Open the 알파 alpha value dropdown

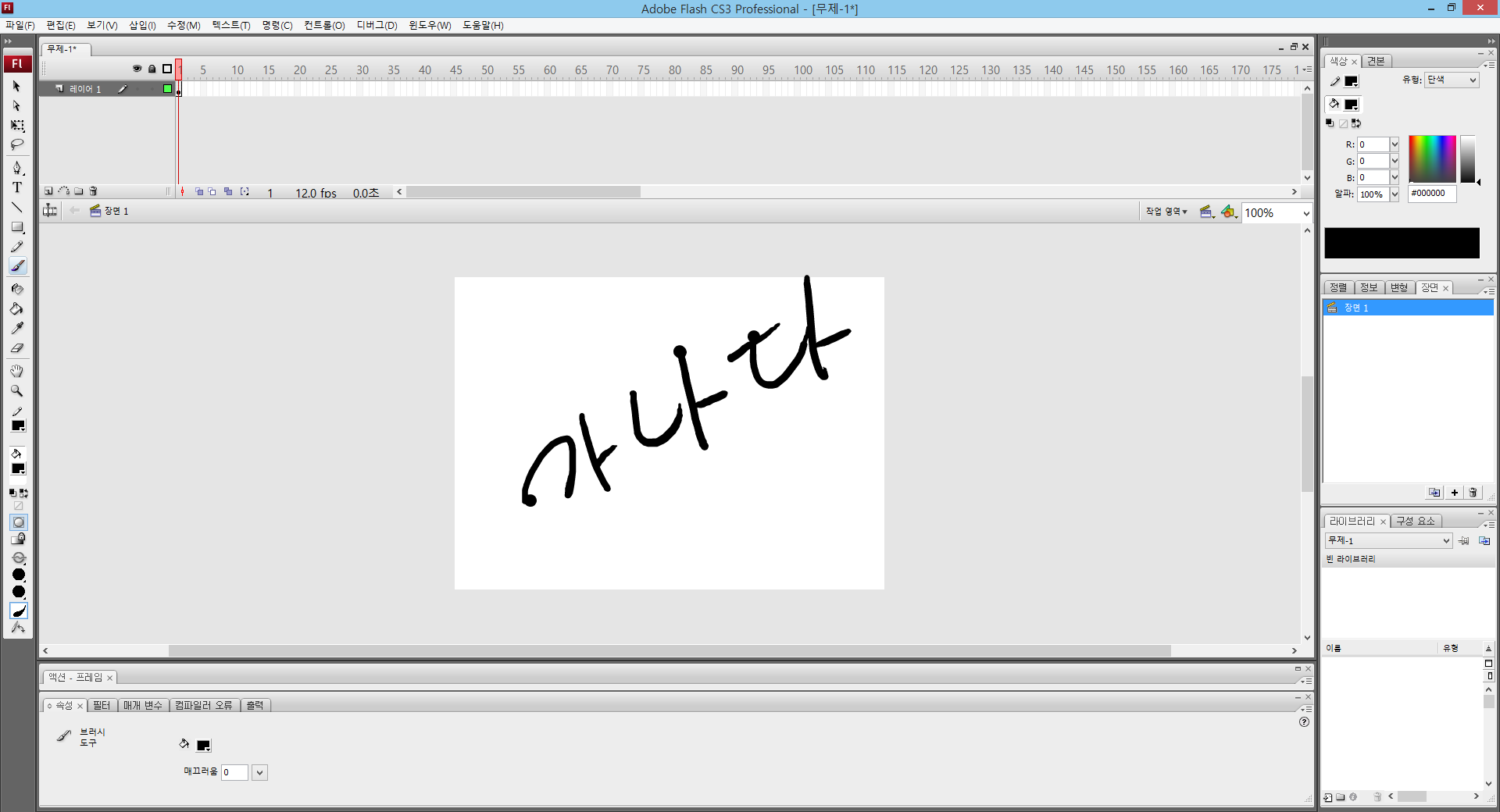[x=1395, y=194]
